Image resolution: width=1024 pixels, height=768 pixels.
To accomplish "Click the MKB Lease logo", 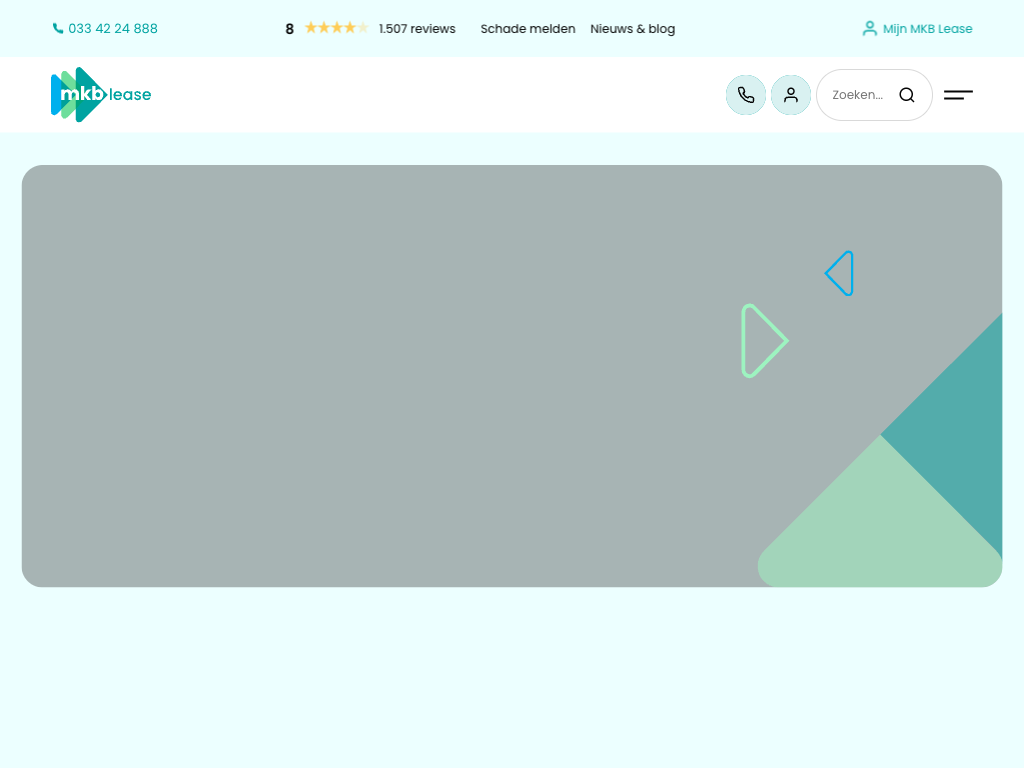I will (100, 95).
